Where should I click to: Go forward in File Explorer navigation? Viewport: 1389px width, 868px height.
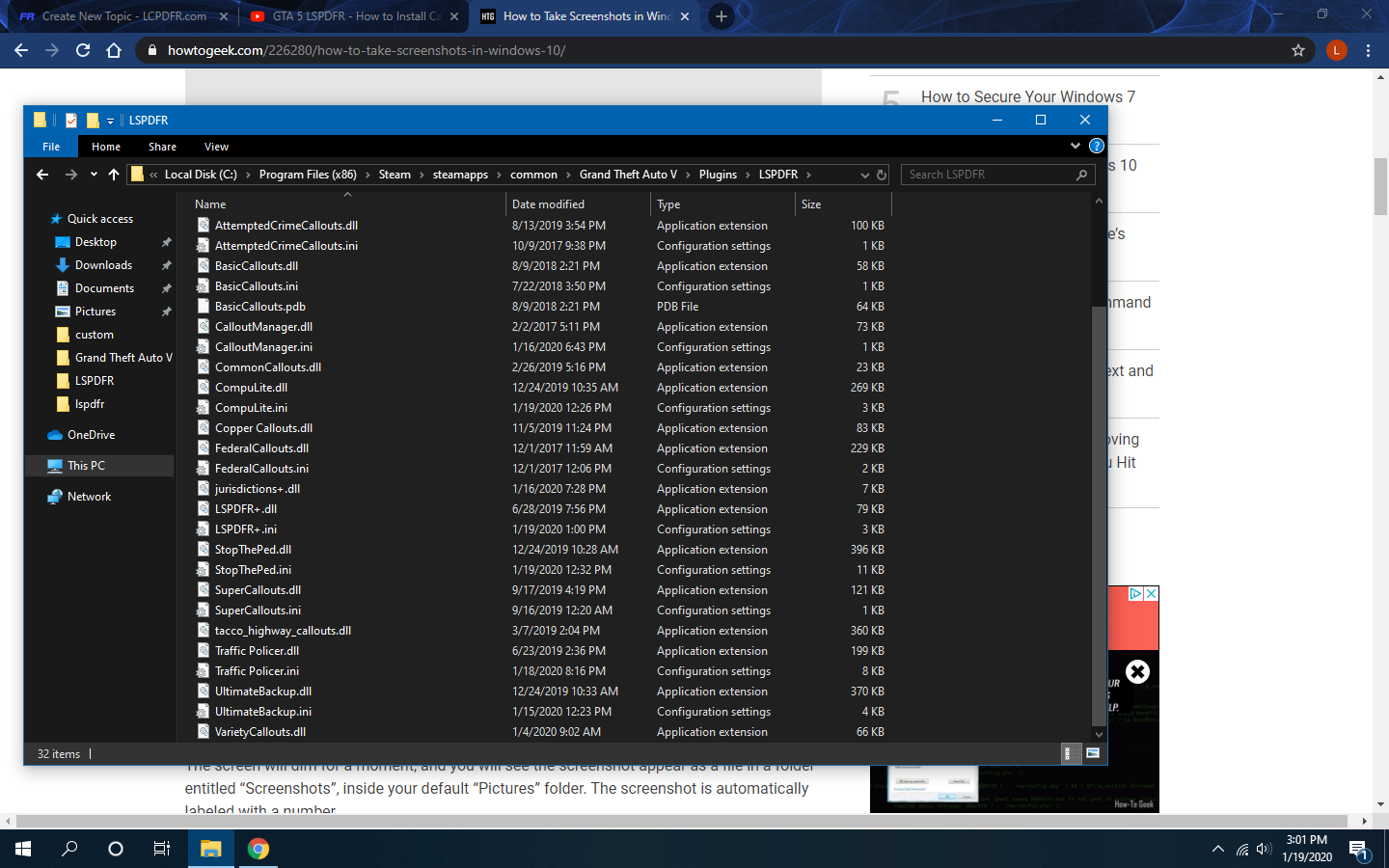[x=70, y=175]
